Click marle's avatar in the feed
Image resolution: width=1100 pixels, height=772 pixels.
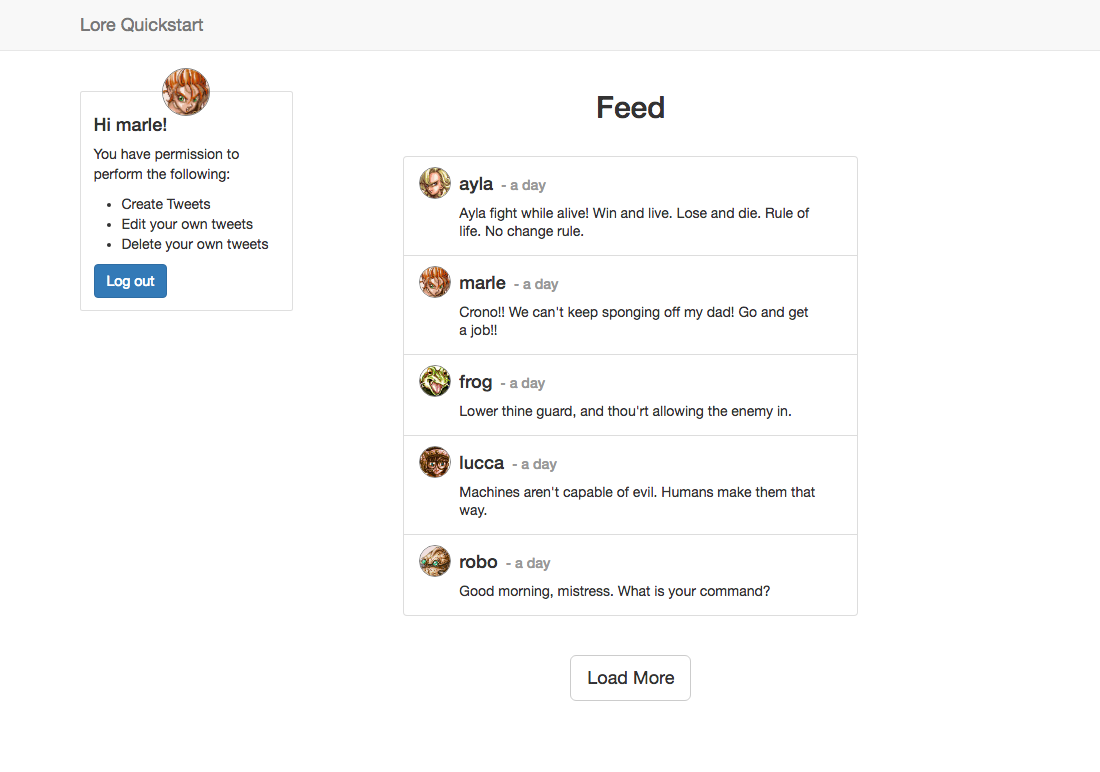coord(435,282)
